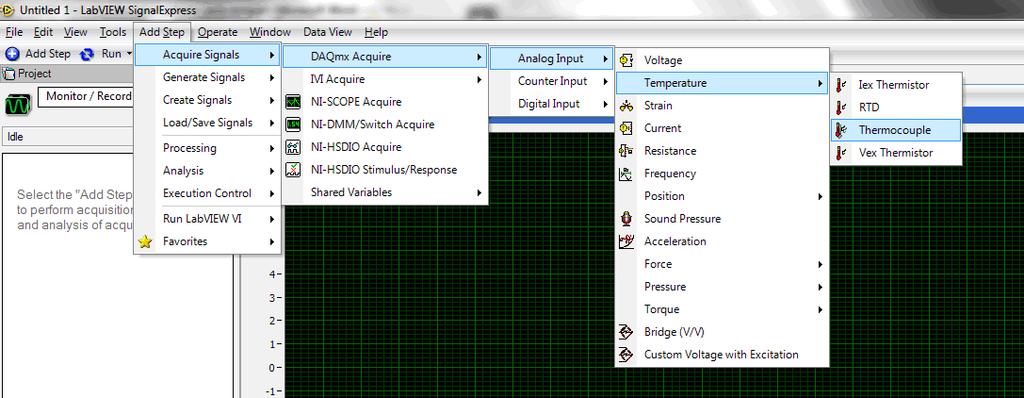The image size is (1024, 398).
Task: Click the NI-HSDIO Stimulus/Response icon
Action: tap(293, 170)
